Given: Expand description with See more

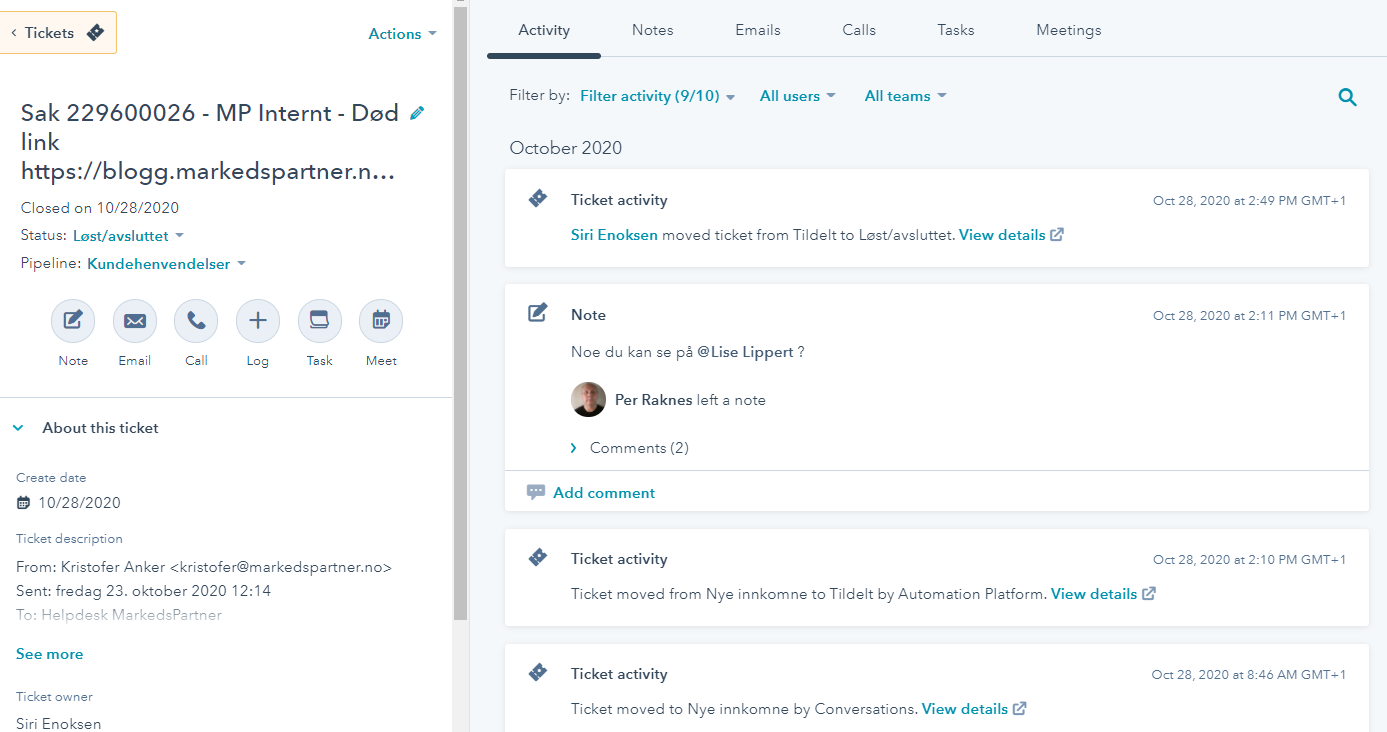Looking at the screenshot, I should [x=50, y=654].
